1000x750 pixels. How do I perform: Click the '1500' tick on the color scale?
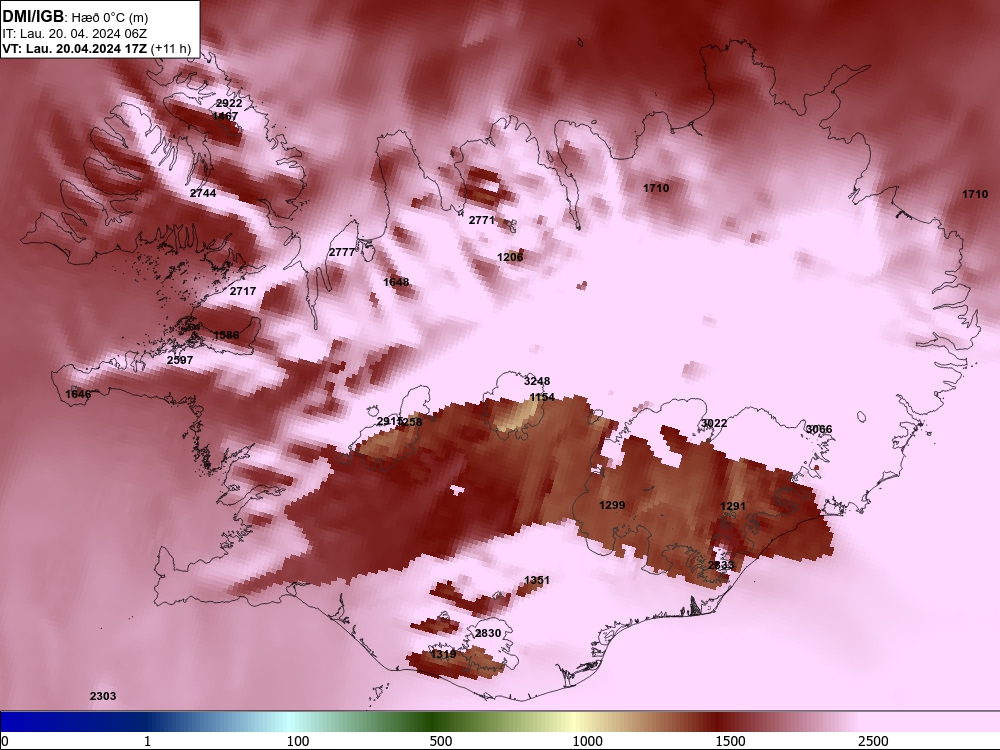click(x=730, y=741)
